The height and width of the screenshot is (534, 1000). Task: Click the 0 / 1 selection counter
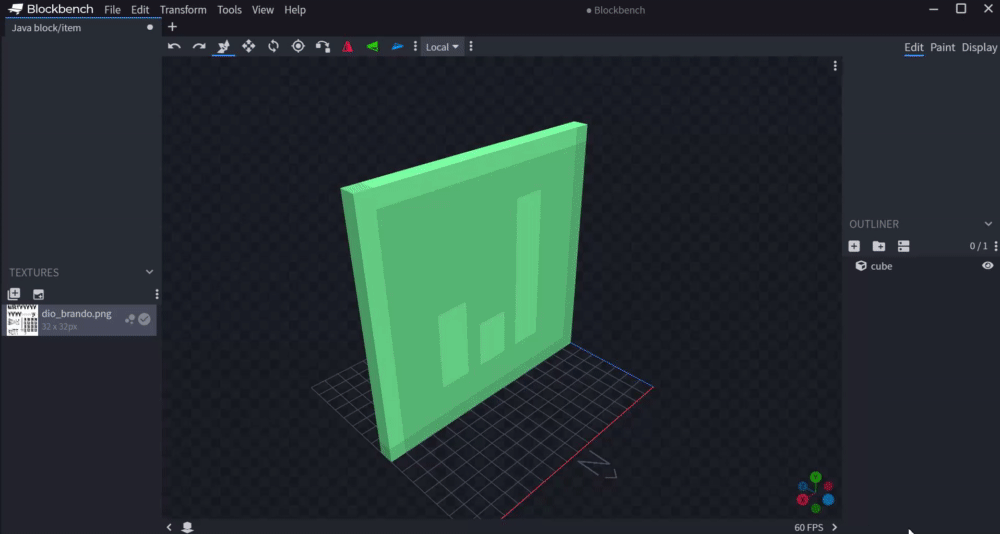point(978,246)
